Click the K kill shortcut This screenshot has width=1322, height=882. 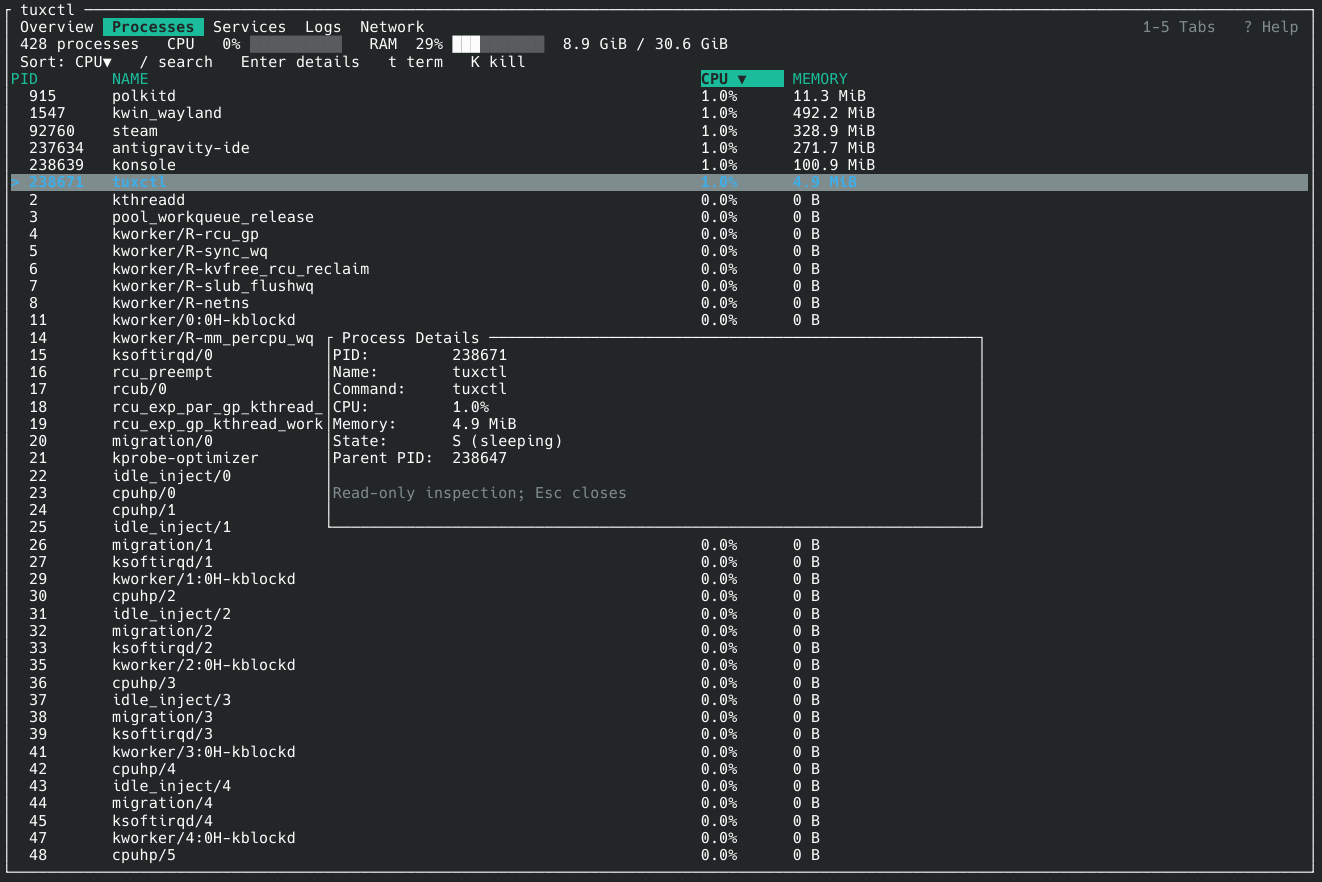point(498,62)
